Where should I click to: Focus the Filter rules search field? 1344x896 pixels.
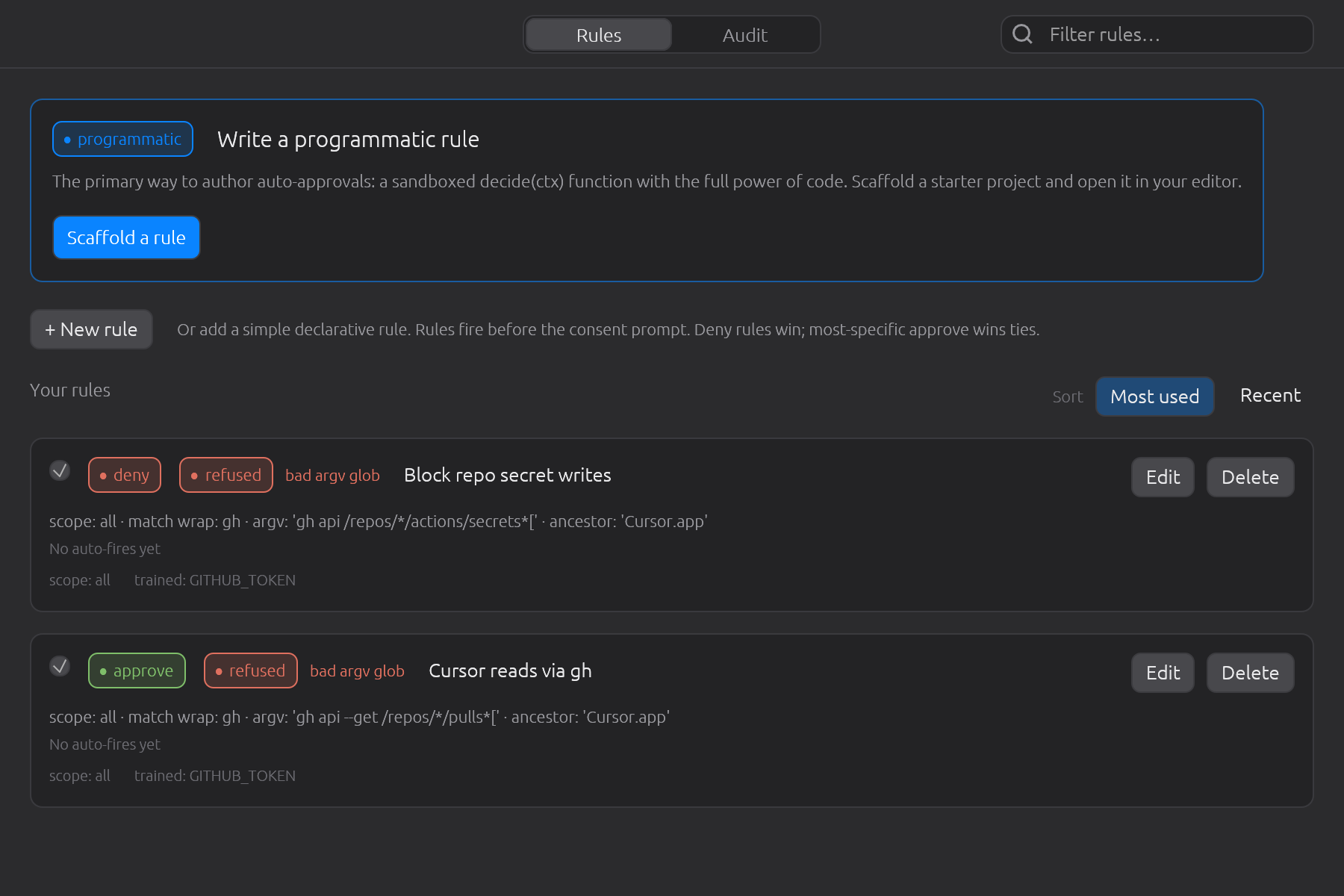click(x=1157, y=34)
